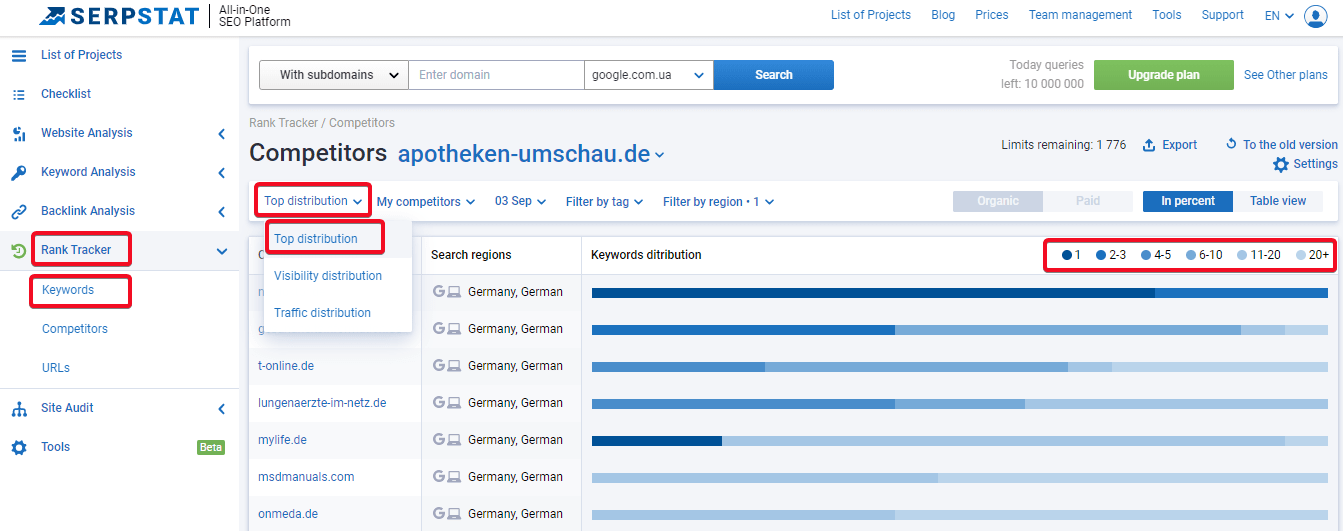Switch to Paid results toggle

[x=1088, y=201]
